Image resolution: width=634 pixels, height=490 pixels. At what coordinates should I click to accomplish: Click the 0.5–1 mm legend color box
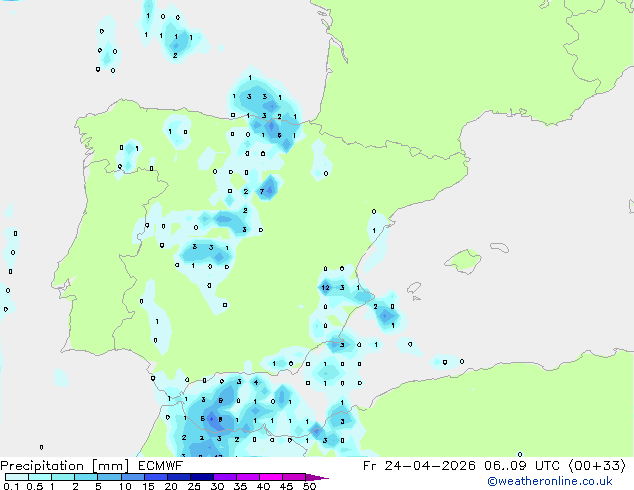40,477
